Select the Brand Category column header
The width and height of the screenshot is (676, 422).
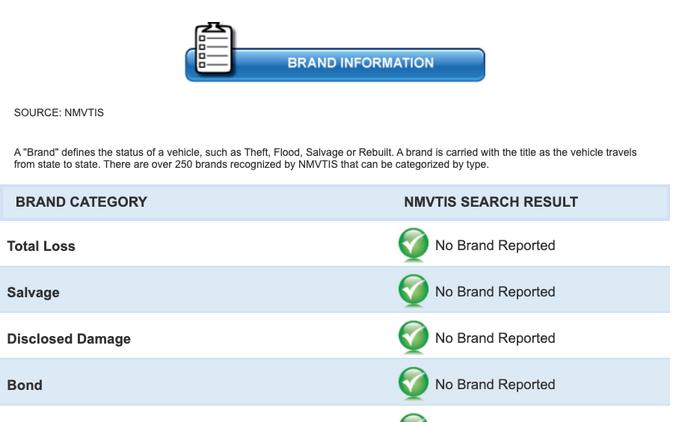(x=81, y=202)
